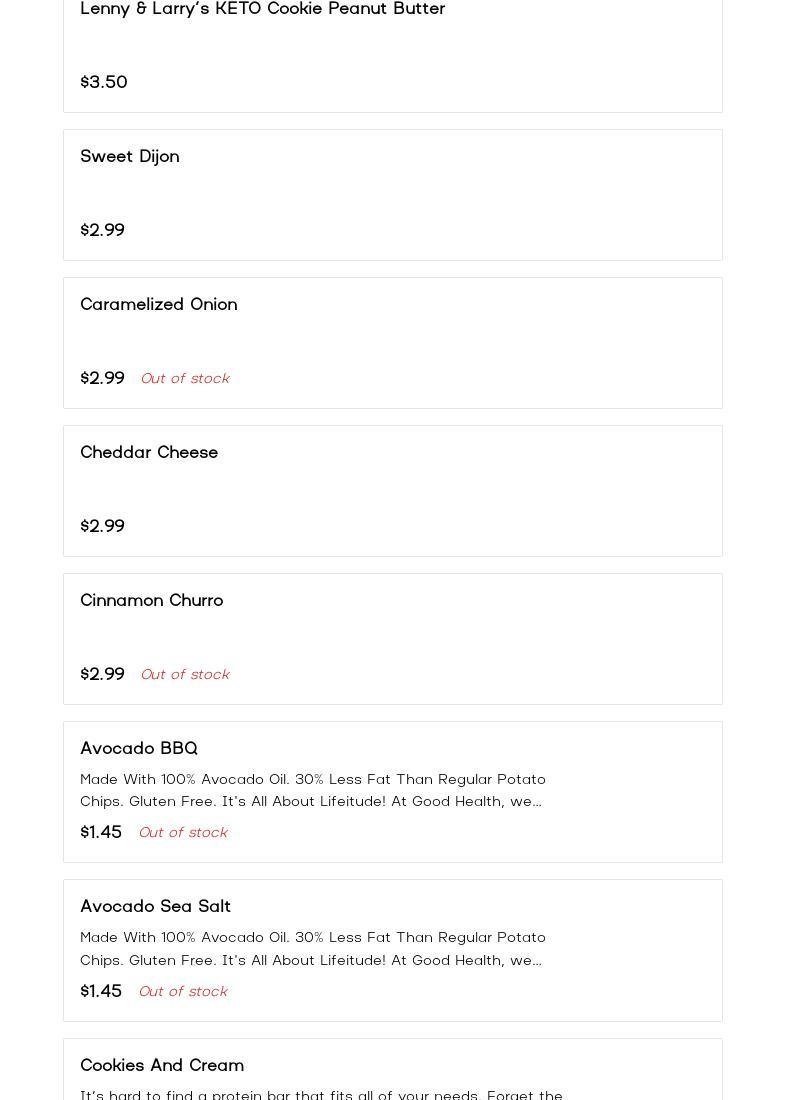Click Caramelized Onion's Out of stock label
This screenshot has width=785, height=1100.
(x=185, y=378)
